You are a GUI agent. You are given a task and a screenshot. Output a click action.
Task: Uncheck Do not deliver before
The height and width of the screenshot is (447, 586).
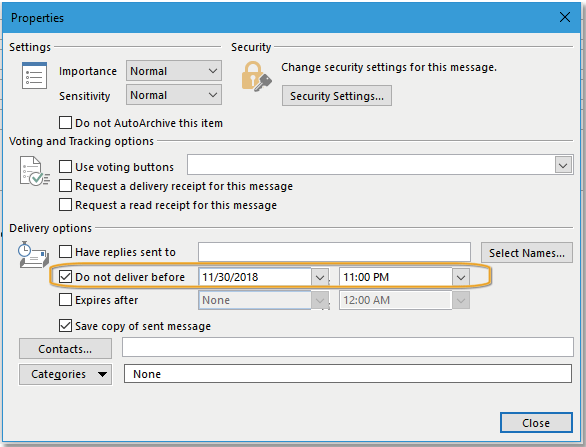pos(65,277)
